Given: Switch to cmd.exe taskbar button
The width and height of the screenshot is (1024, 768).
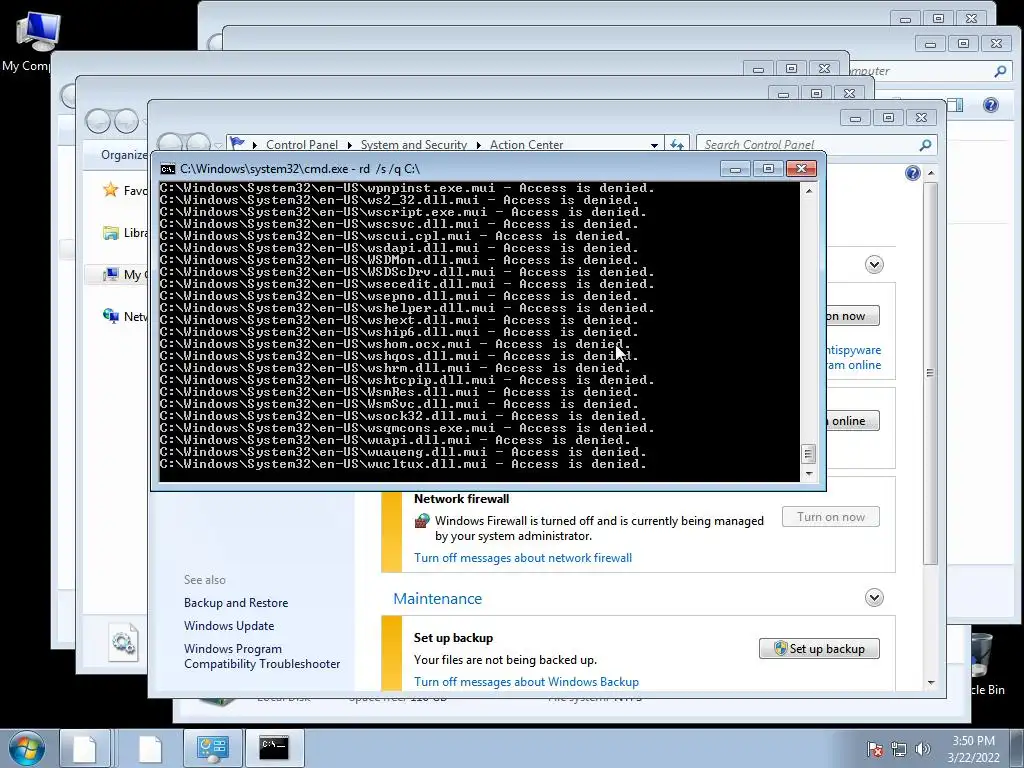Looking at the screenshot, I should click(x=274, y=748).
